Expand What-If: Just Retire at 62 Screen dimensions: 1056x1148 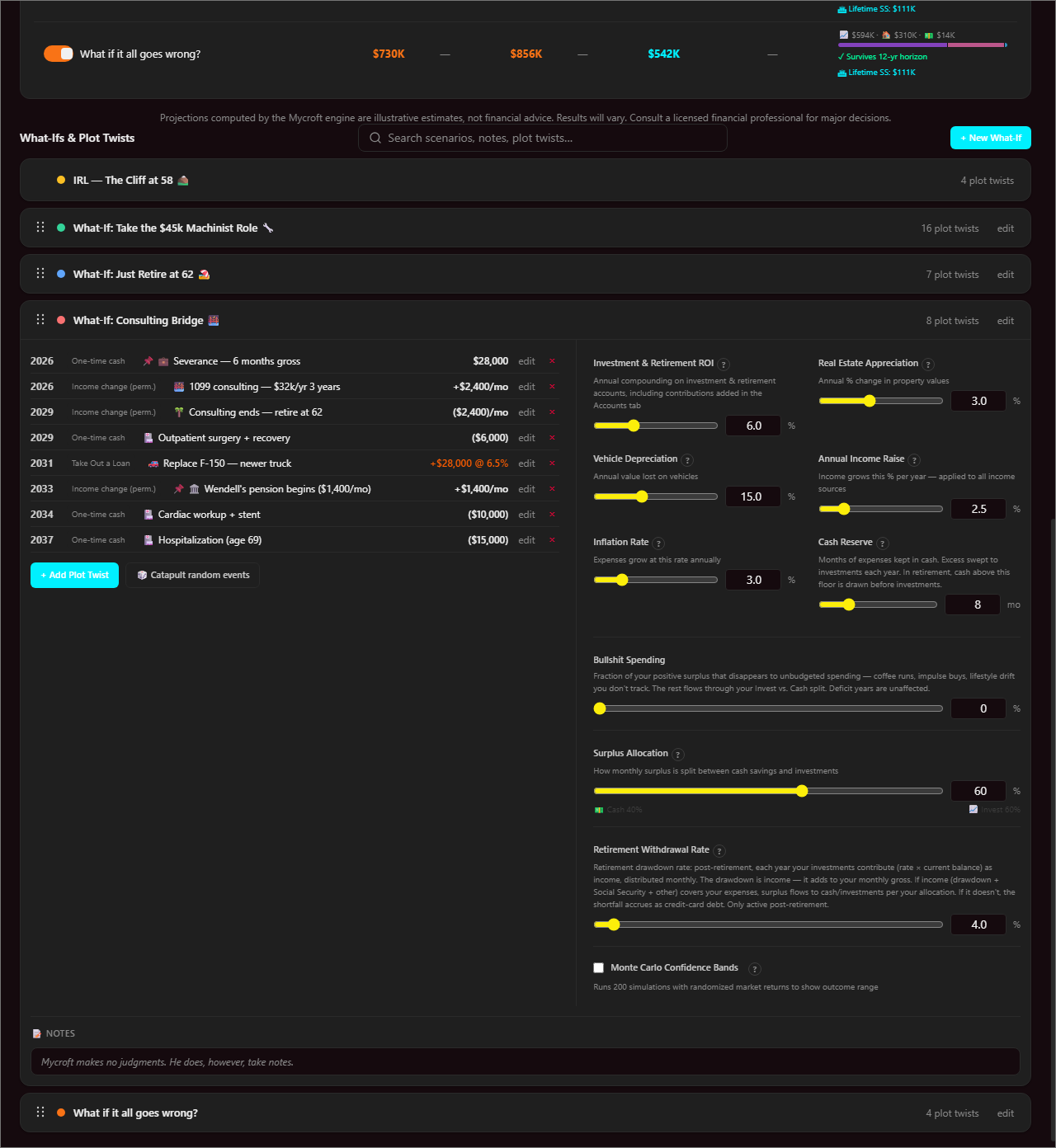click(526, 274)
